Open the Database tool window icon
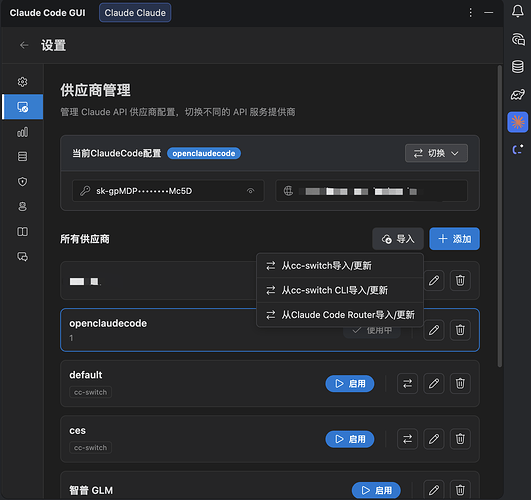The image size is (531, 500). pyautogui.click(x=517, y=66)
